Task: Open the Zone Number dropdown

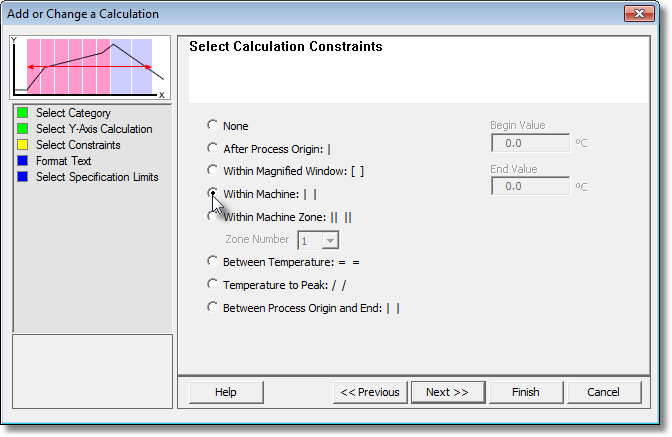Action: [330, 240]
